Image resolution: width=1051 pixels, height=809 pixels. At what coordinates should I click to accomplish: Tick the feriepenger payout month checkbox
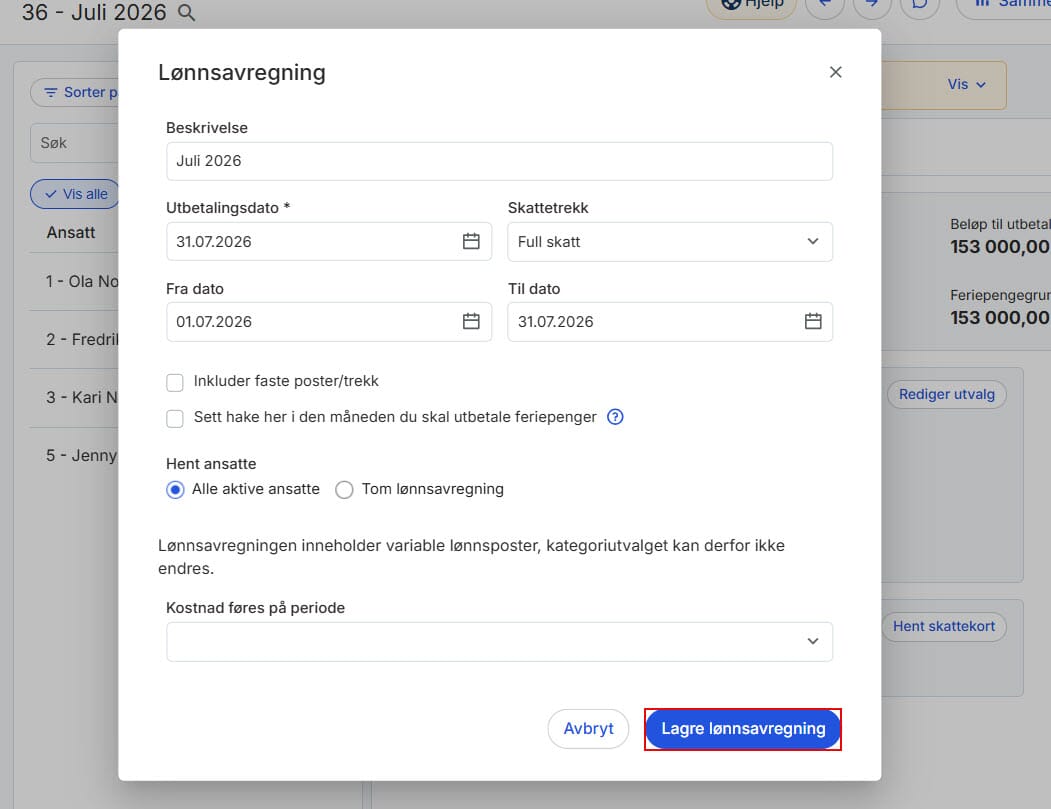point(175,418)
